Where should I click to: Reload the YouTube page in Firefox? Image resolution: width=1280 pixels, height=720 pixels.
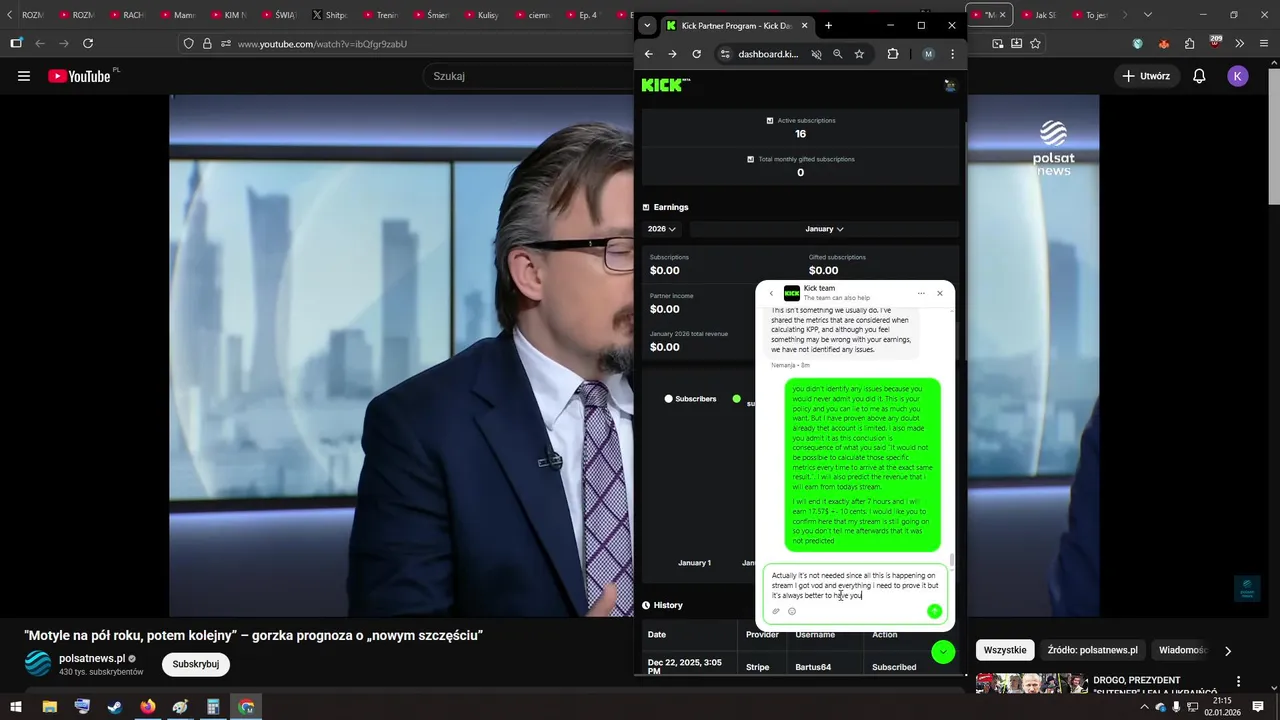tap(88, 44)
